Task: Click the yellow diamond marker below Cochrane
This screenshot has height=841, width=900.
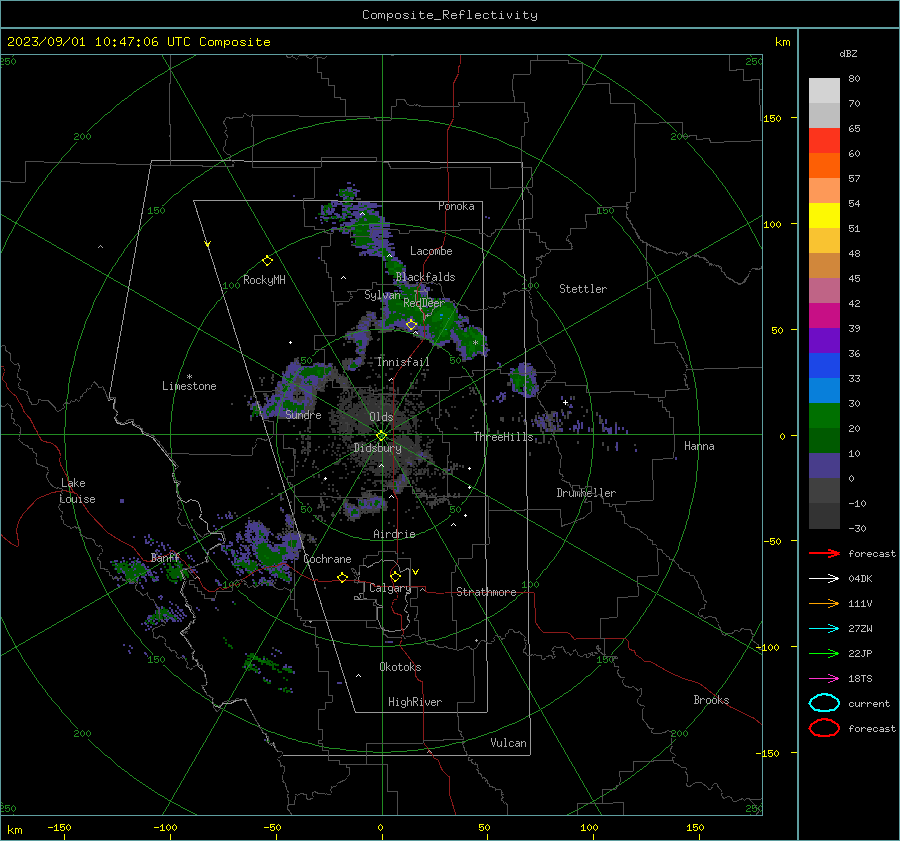Action: [x=342, y=577]
